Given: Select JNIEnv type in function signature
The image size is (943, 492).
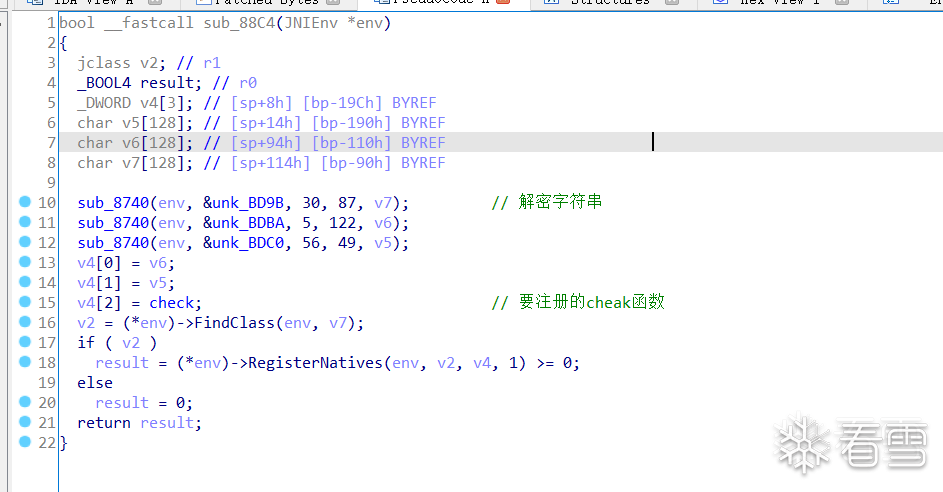Looking at the screenshot, I should 311,23.
